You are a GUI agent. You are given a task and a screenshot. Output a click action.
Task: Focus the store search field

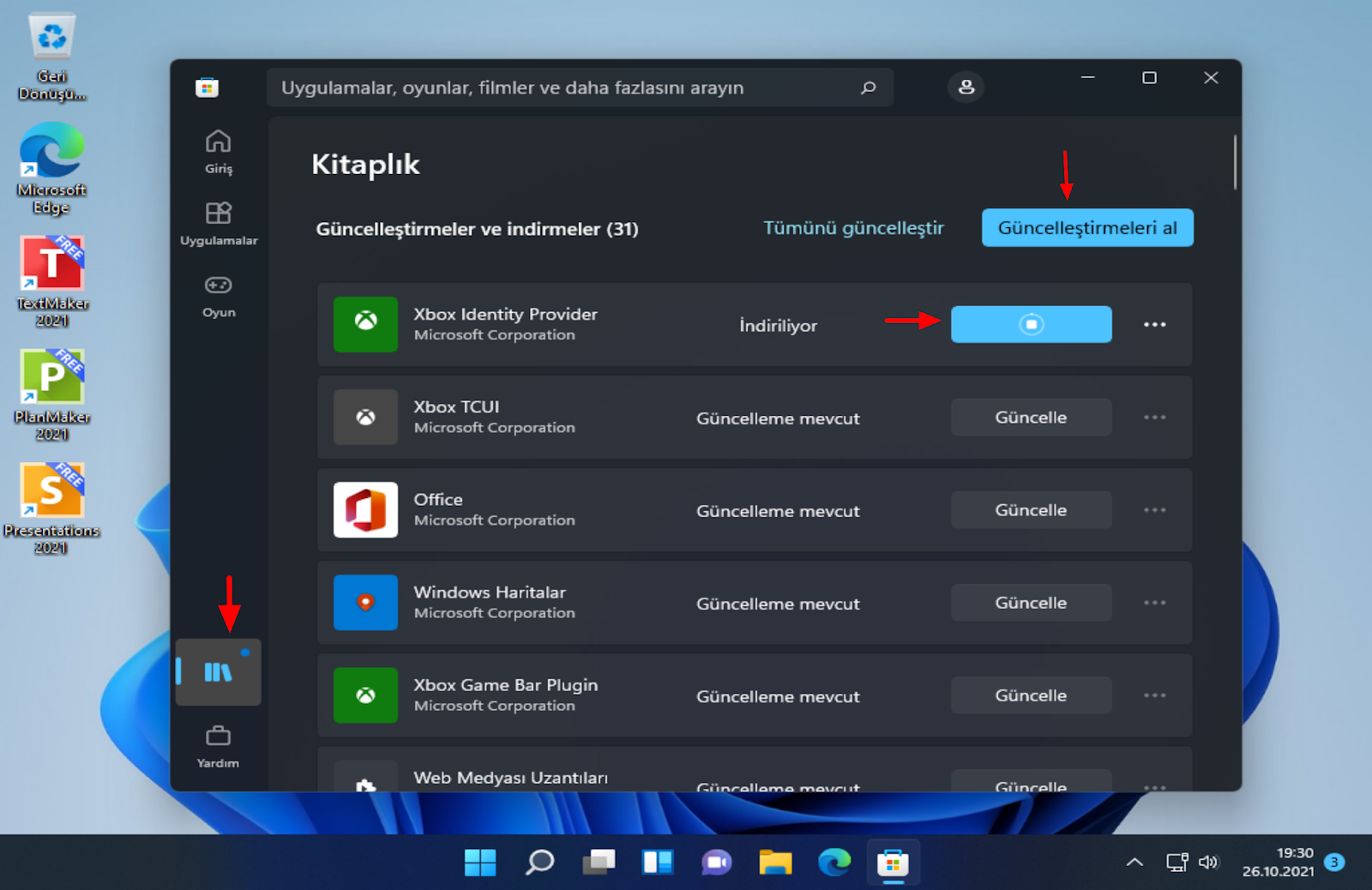[x=580, y=87]
